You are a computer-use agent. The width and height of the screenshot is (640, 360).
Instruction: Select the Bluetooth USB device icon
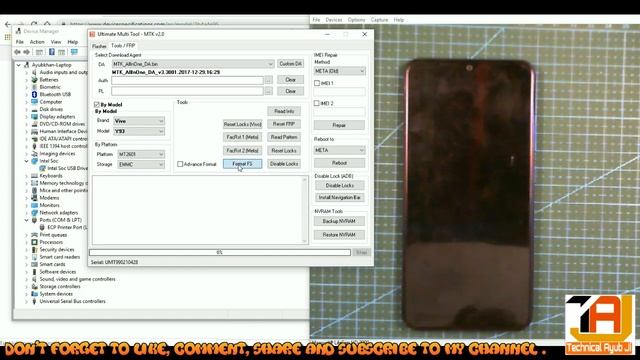(35, 94)
